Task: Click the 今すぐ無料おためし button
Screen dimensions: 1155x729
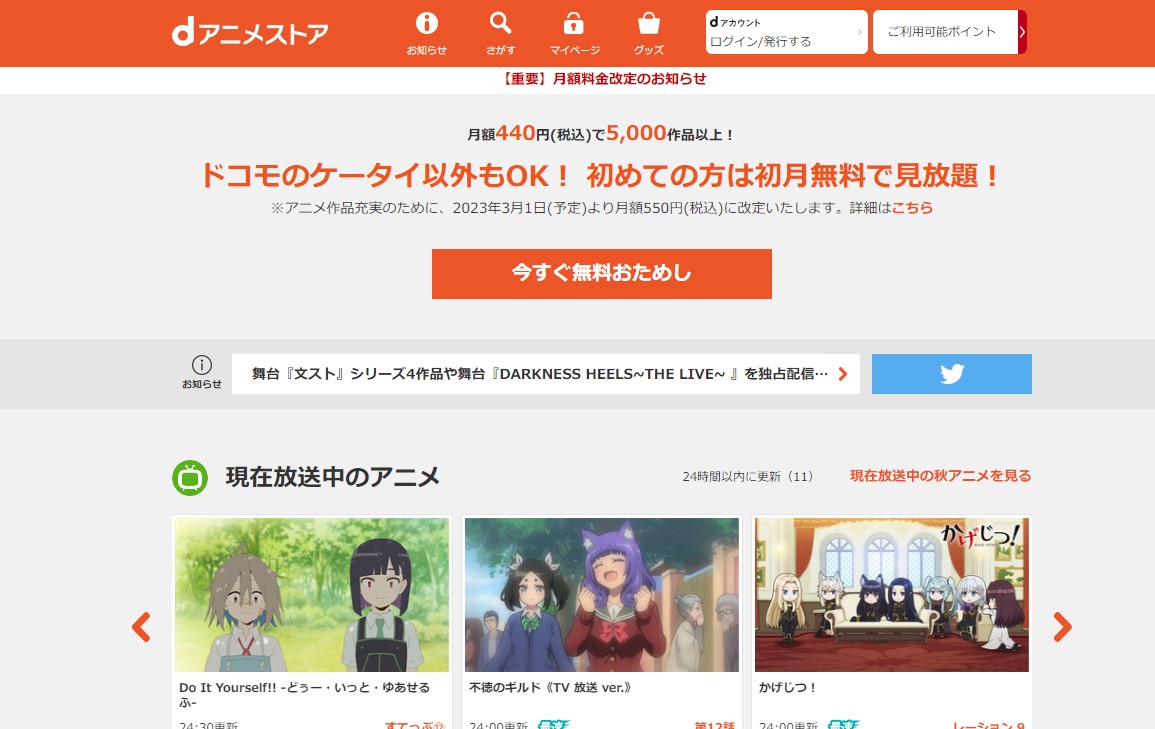Action: point(602,274)
